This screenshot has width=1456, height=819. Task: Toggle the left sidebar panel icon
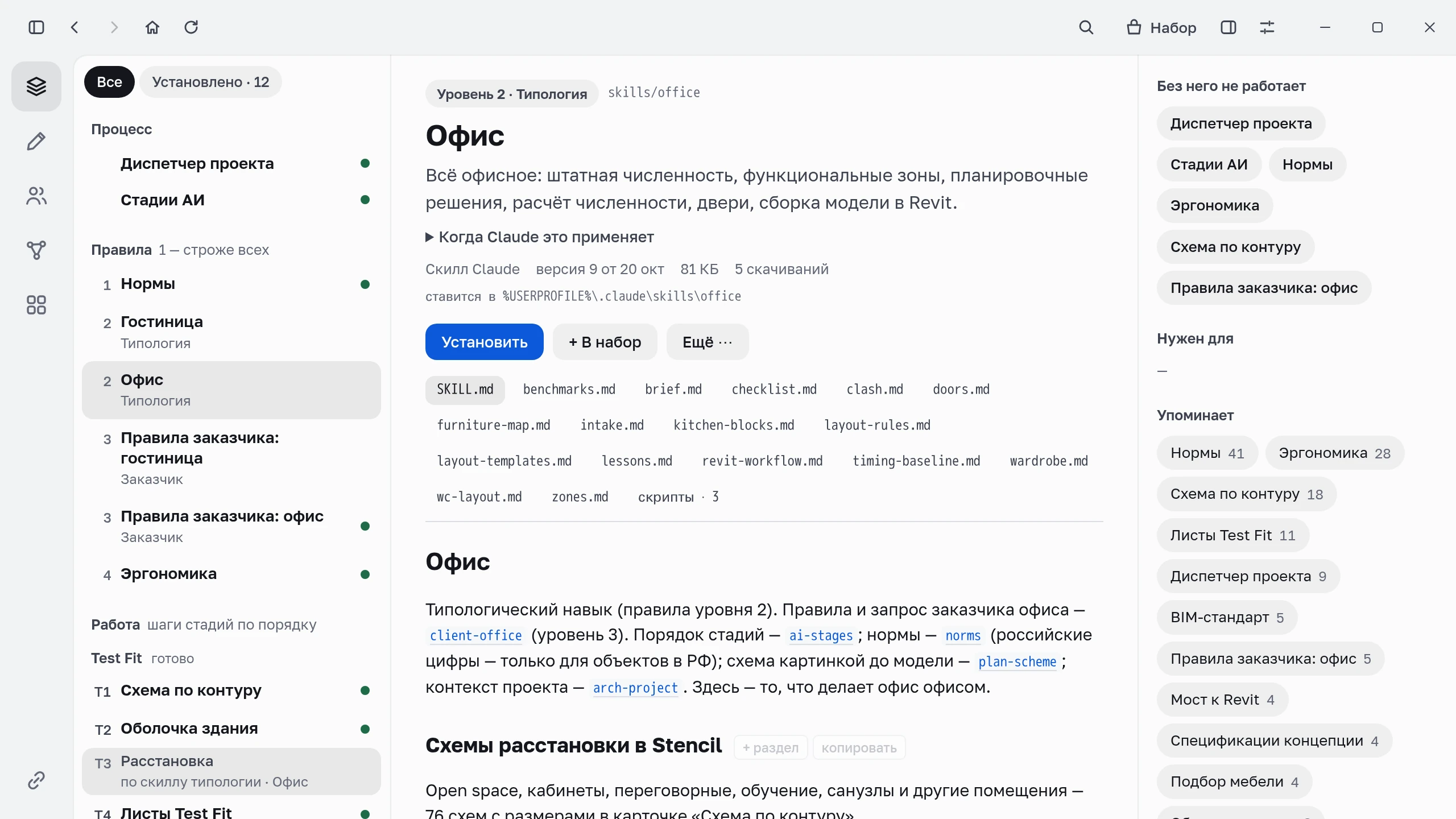[36, 27]
